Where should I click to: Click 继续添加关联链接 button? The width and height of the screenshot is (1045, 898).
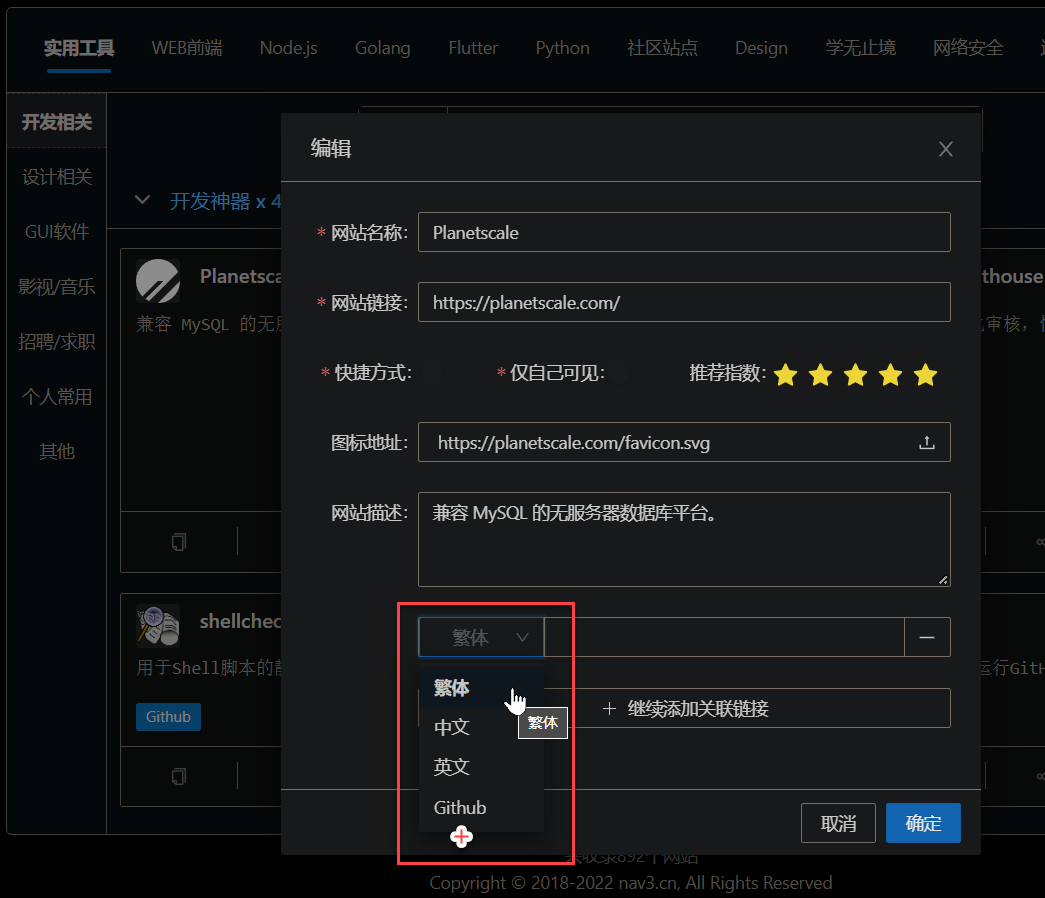684,708
